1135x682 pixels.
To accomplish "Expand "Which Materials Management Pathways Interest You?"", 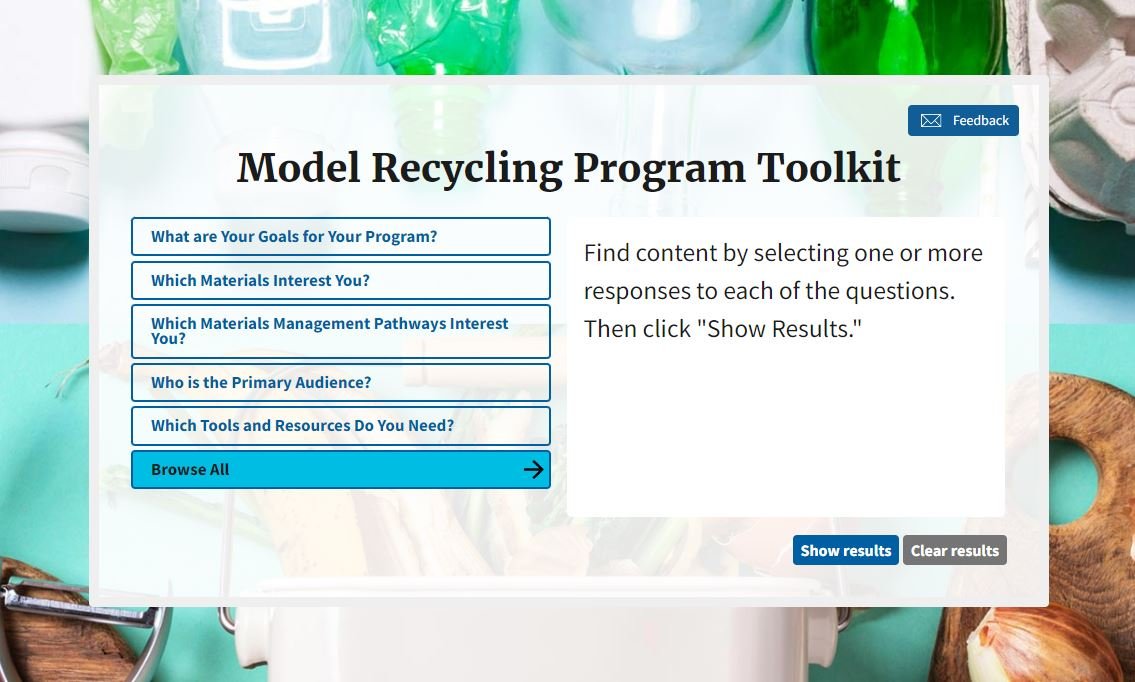I will [x=340, y=330].
